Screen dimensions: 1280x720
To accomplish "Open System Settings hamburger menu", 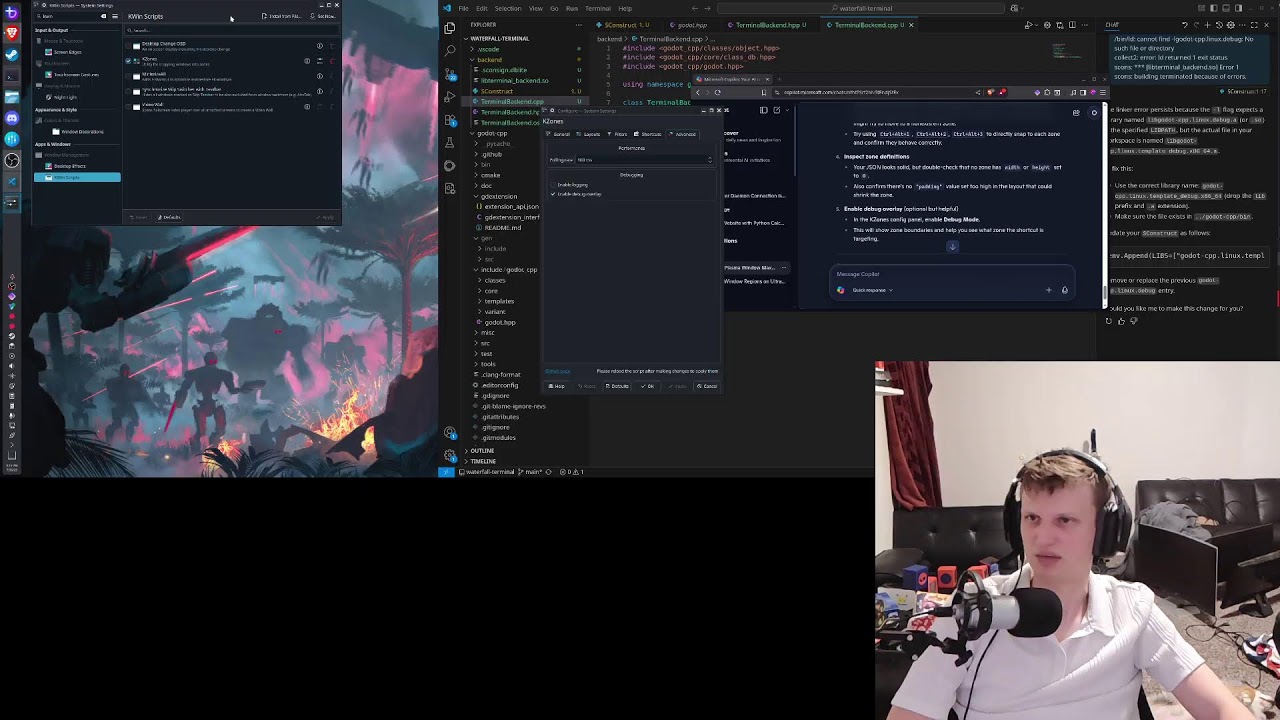I will coord(115,16).
